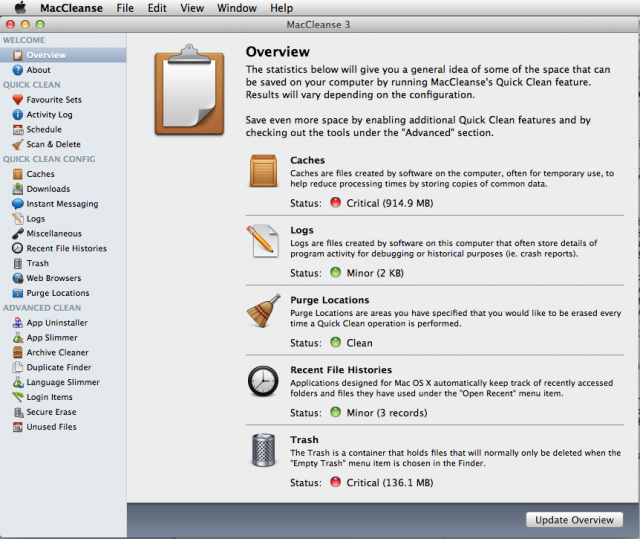The image size is (640, 539).
Task: Click the MacCleanse 3 window title
Action: (x=318, y=25)
